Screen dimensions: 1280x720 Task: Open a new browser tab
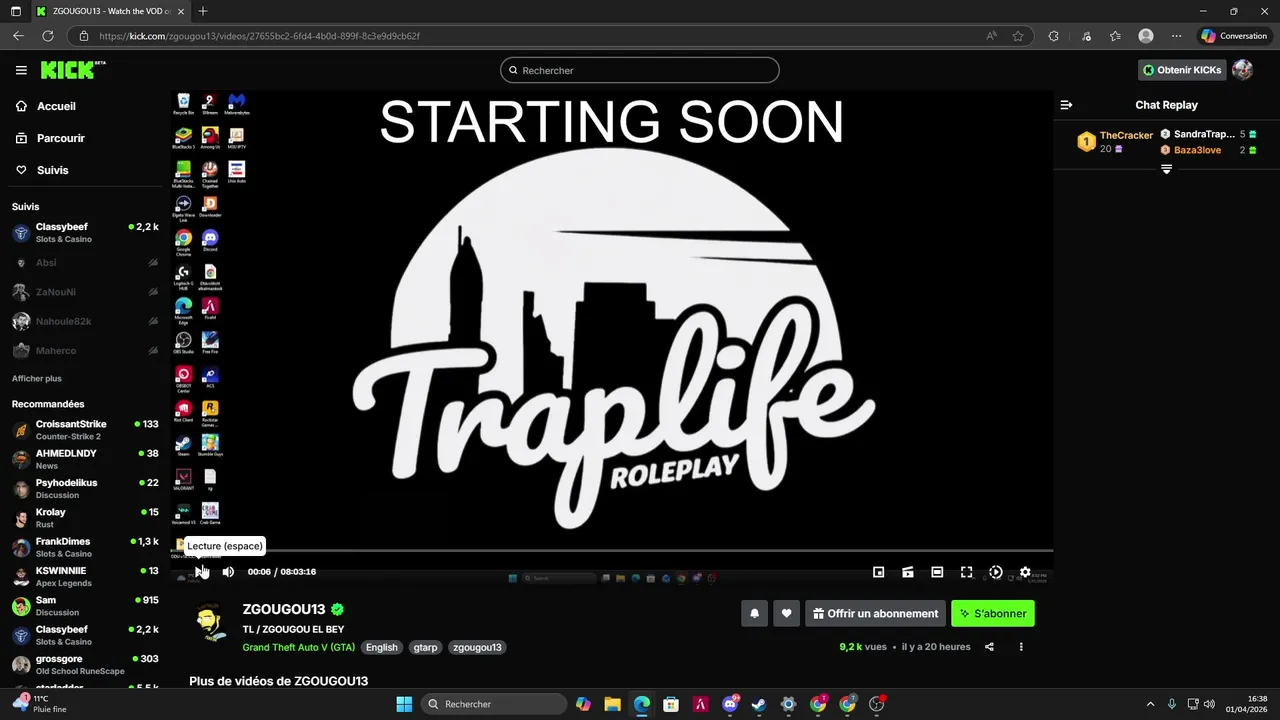(203, 11)
